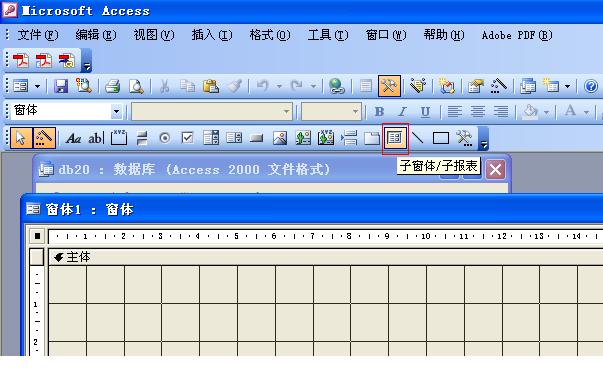
Task: Select the Line drawing tool
Action: pos(418,138)
